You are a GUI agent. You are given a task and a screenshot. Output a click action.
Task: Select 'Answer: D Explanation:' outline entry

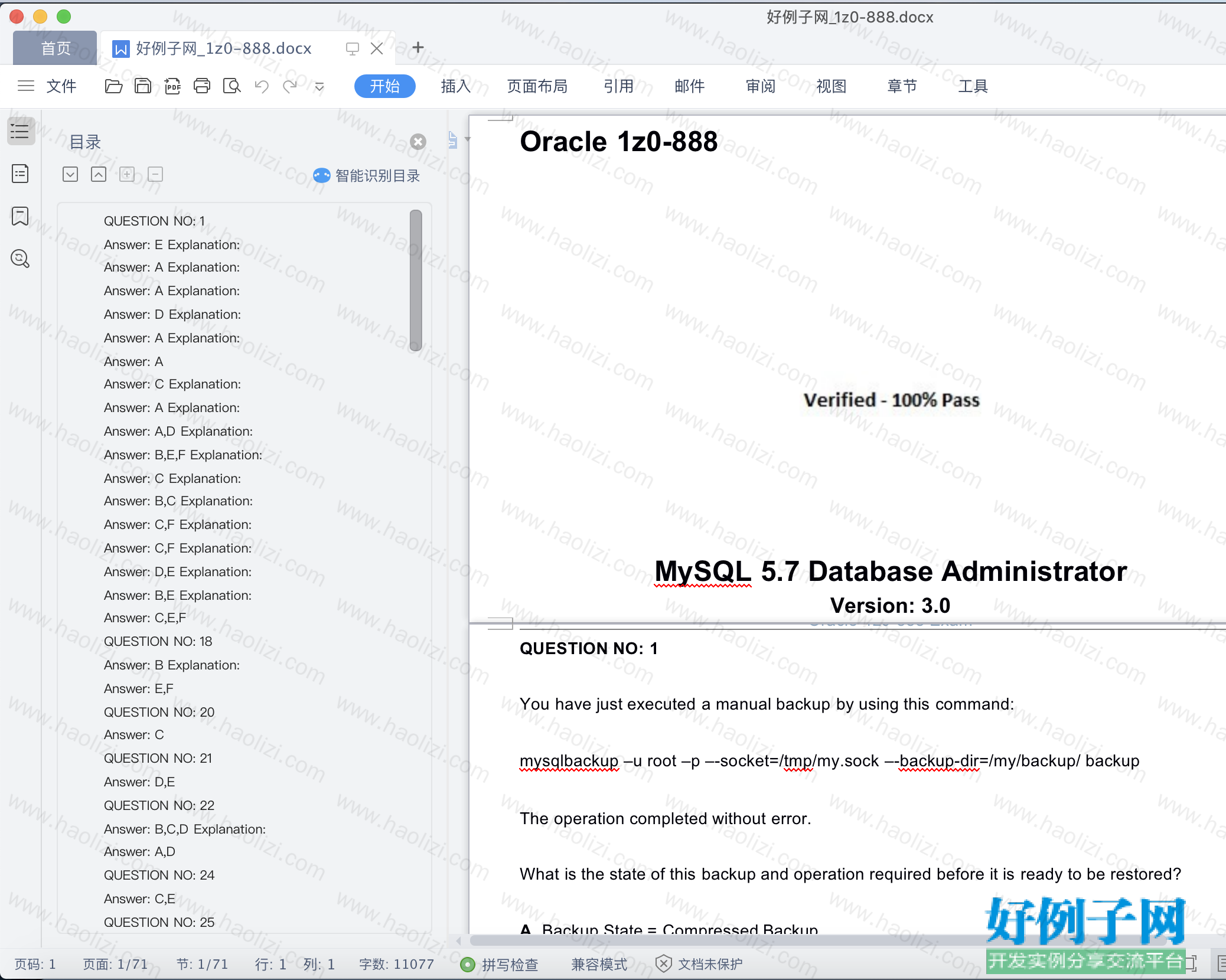172,314
